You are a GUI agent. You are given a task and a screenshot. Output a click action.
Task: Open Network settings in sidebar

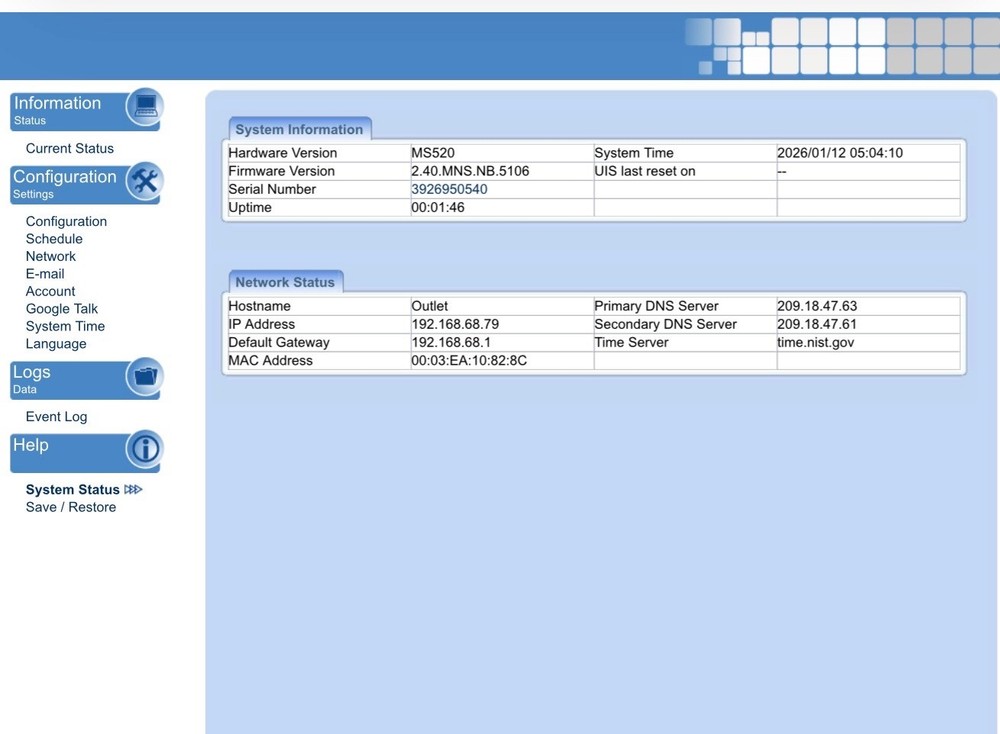(51, 256)
